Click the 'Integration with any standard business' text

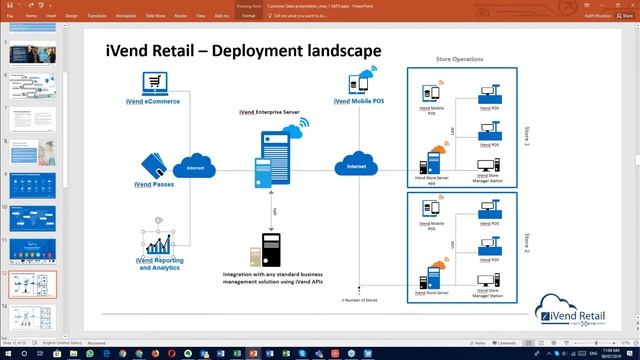[273, 274]
